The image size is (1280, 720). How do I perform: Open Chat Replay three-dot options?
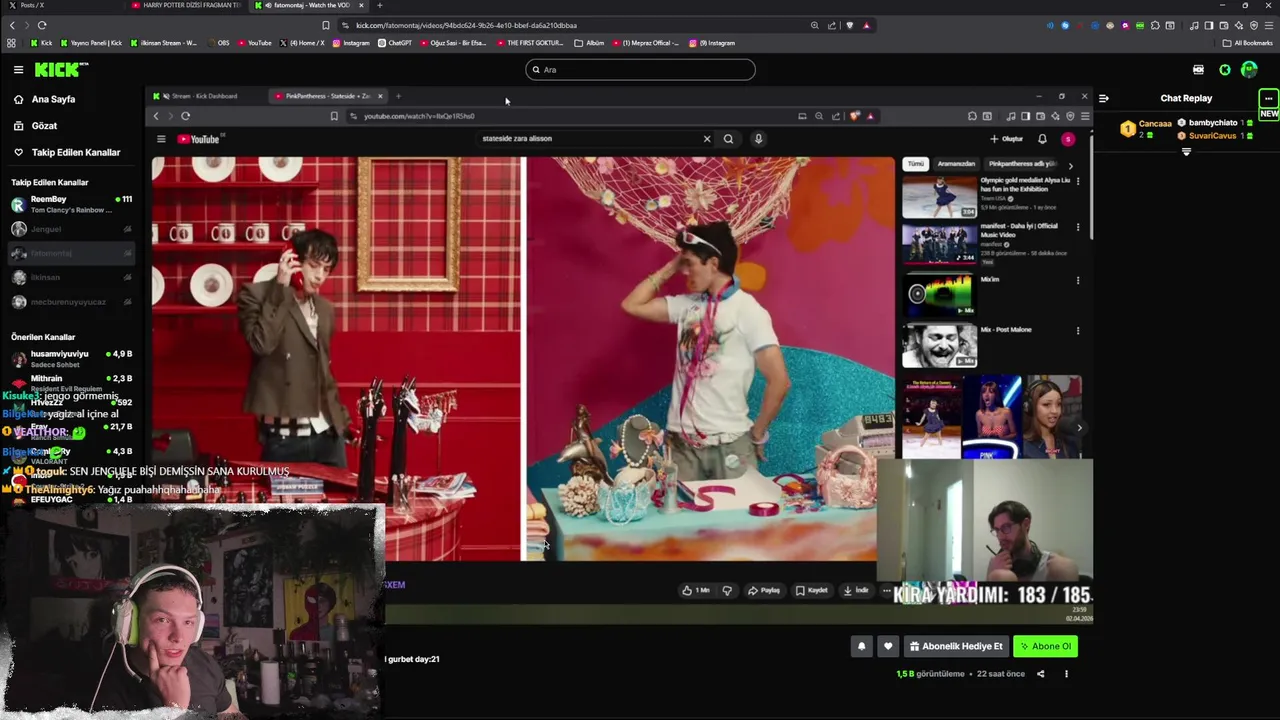1268,98
